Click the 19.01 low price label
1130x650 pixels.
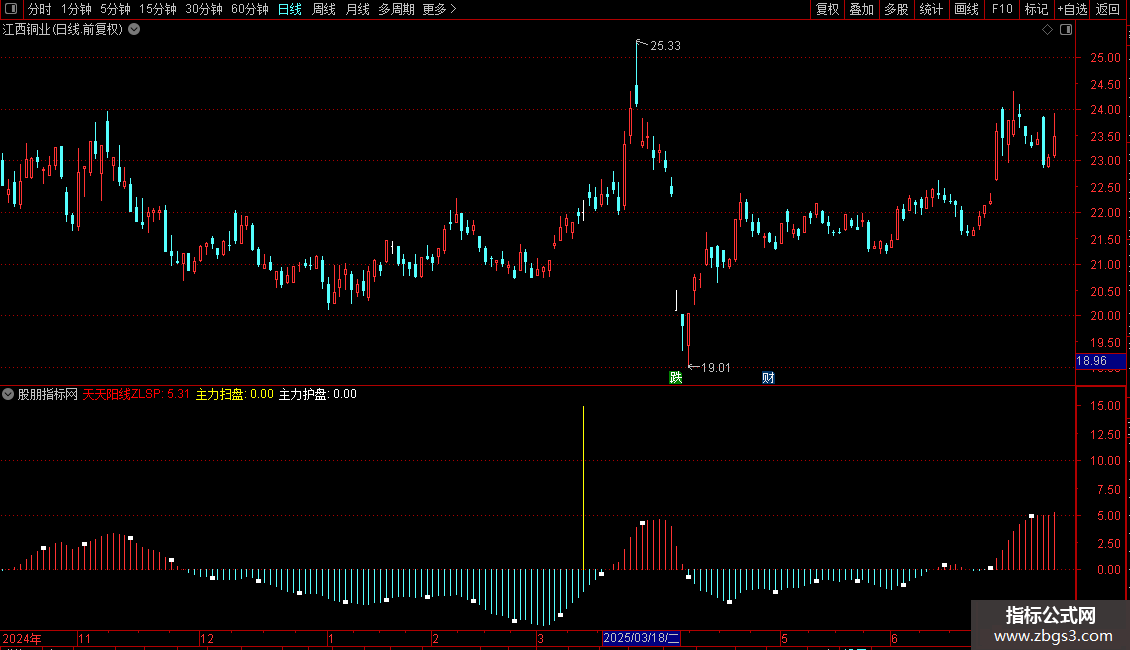click(x=716, y=368)
